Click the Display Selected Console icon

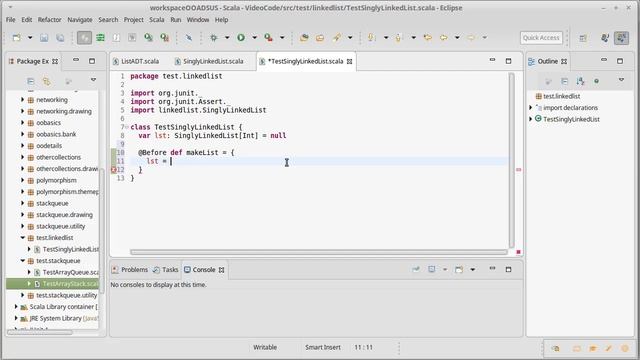(431, 269)
